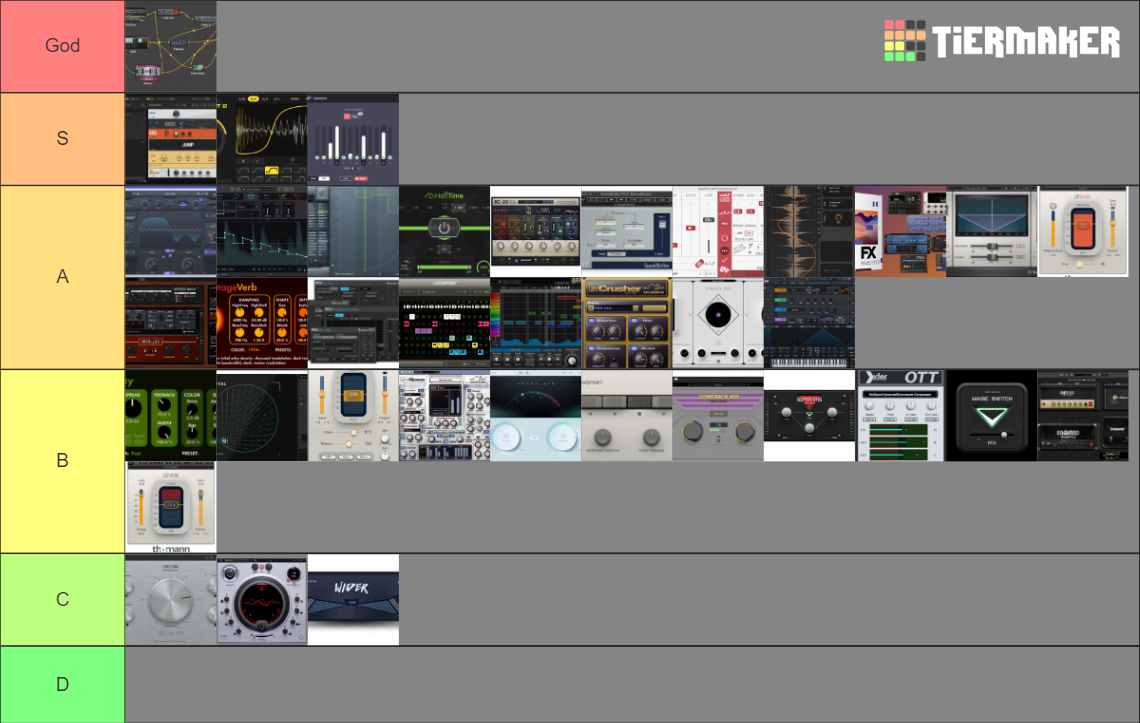
Task: Click the node-graph plugin in God tier
Action: click(x=171, y=46)
